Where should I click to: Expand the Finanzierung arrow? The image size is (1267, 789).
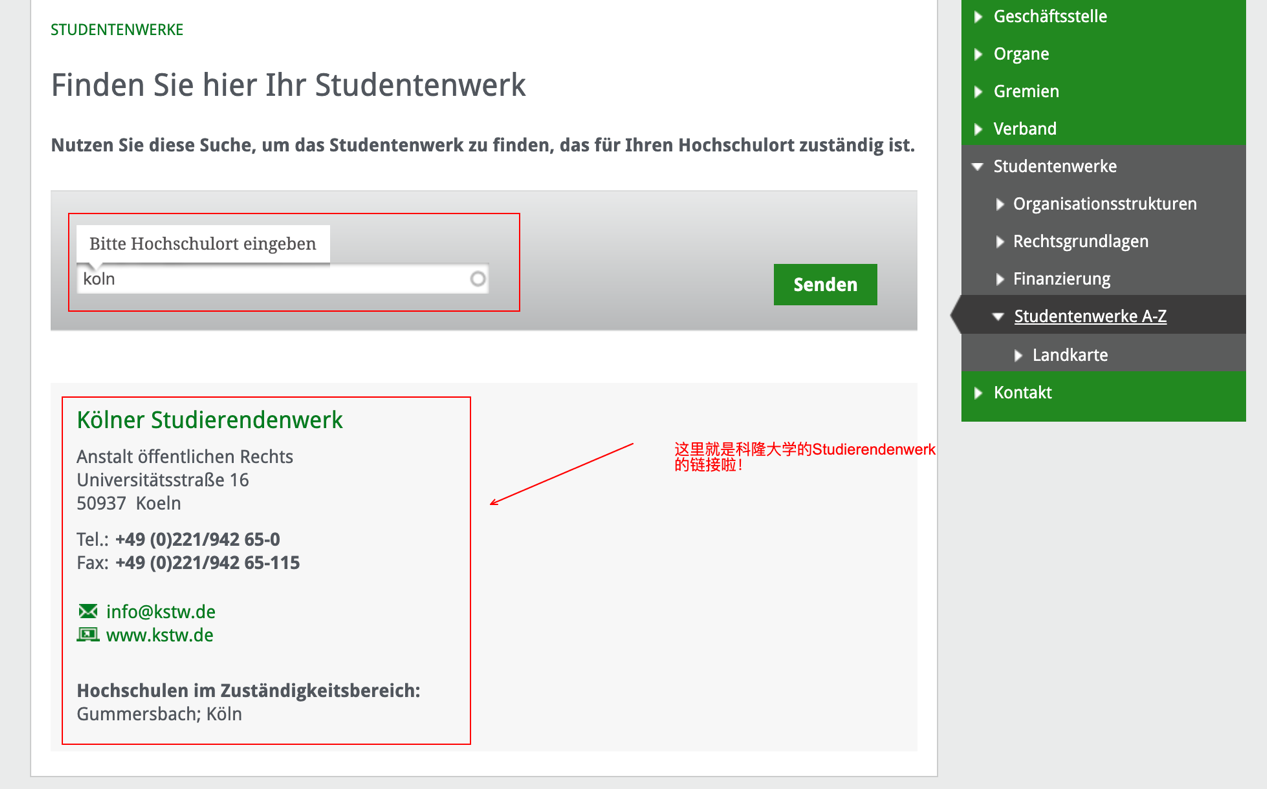[x=999, y=279]
